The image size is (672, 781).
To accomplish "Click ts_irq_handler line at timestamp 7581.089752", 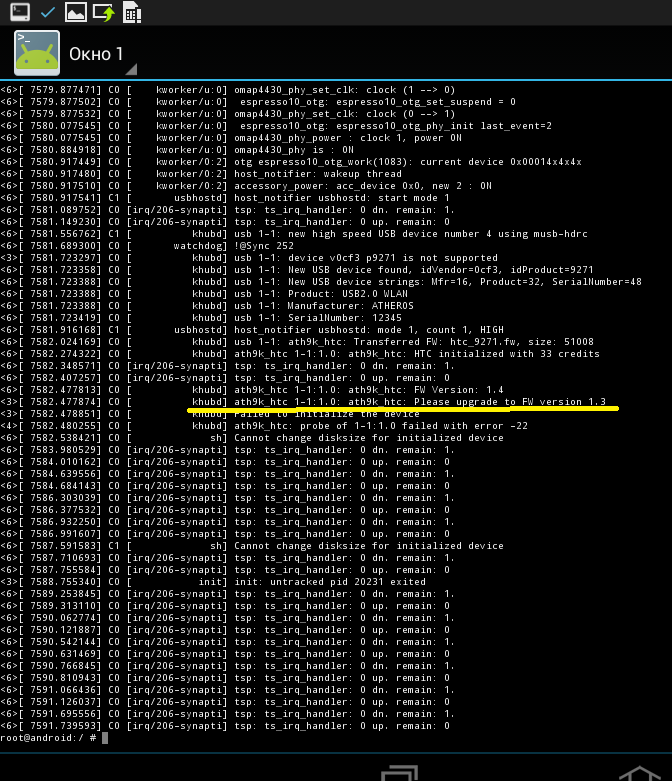I will [228, 209].
